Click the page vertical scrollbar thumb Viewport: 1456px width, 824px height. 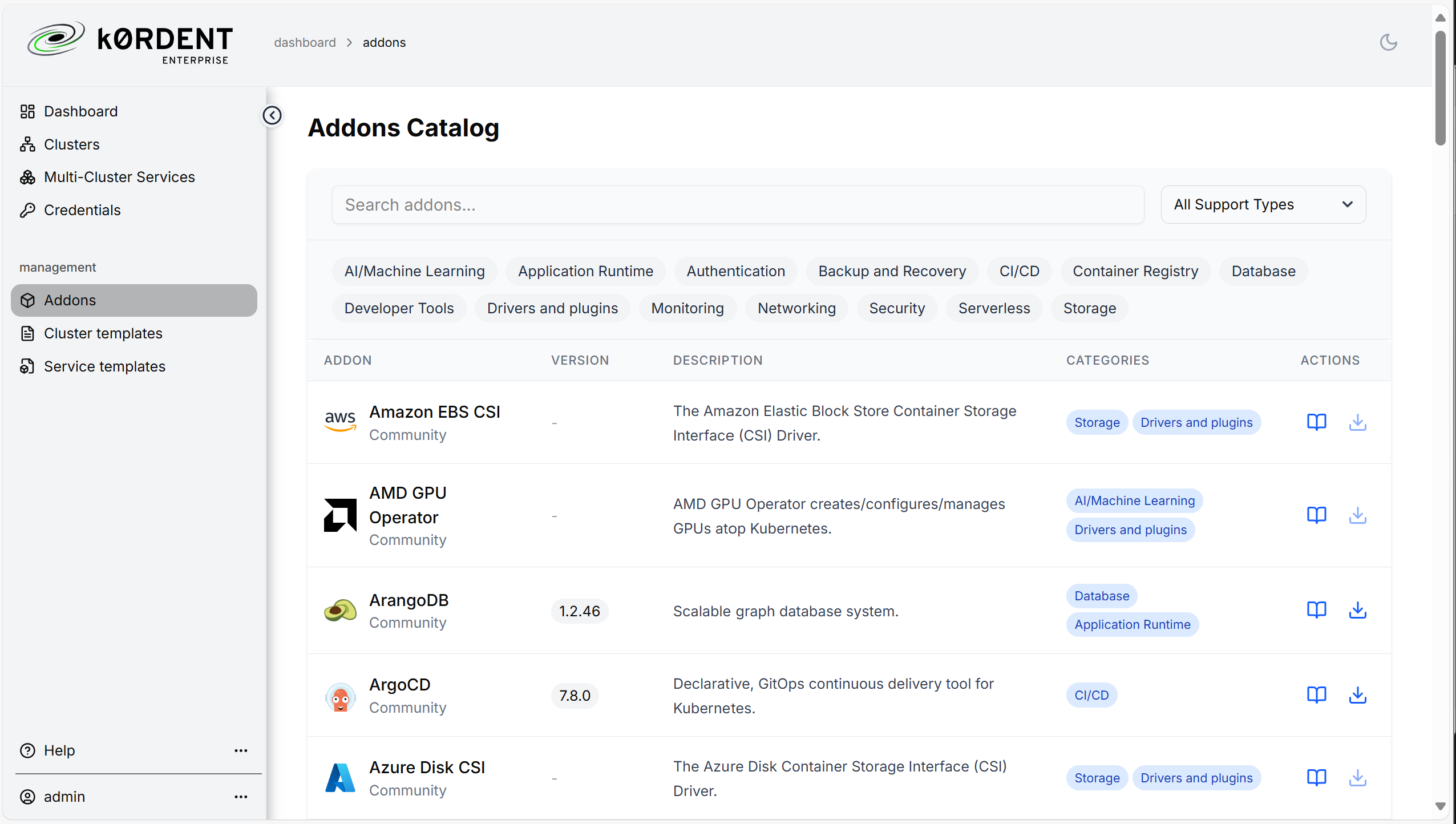(1440, 88)
